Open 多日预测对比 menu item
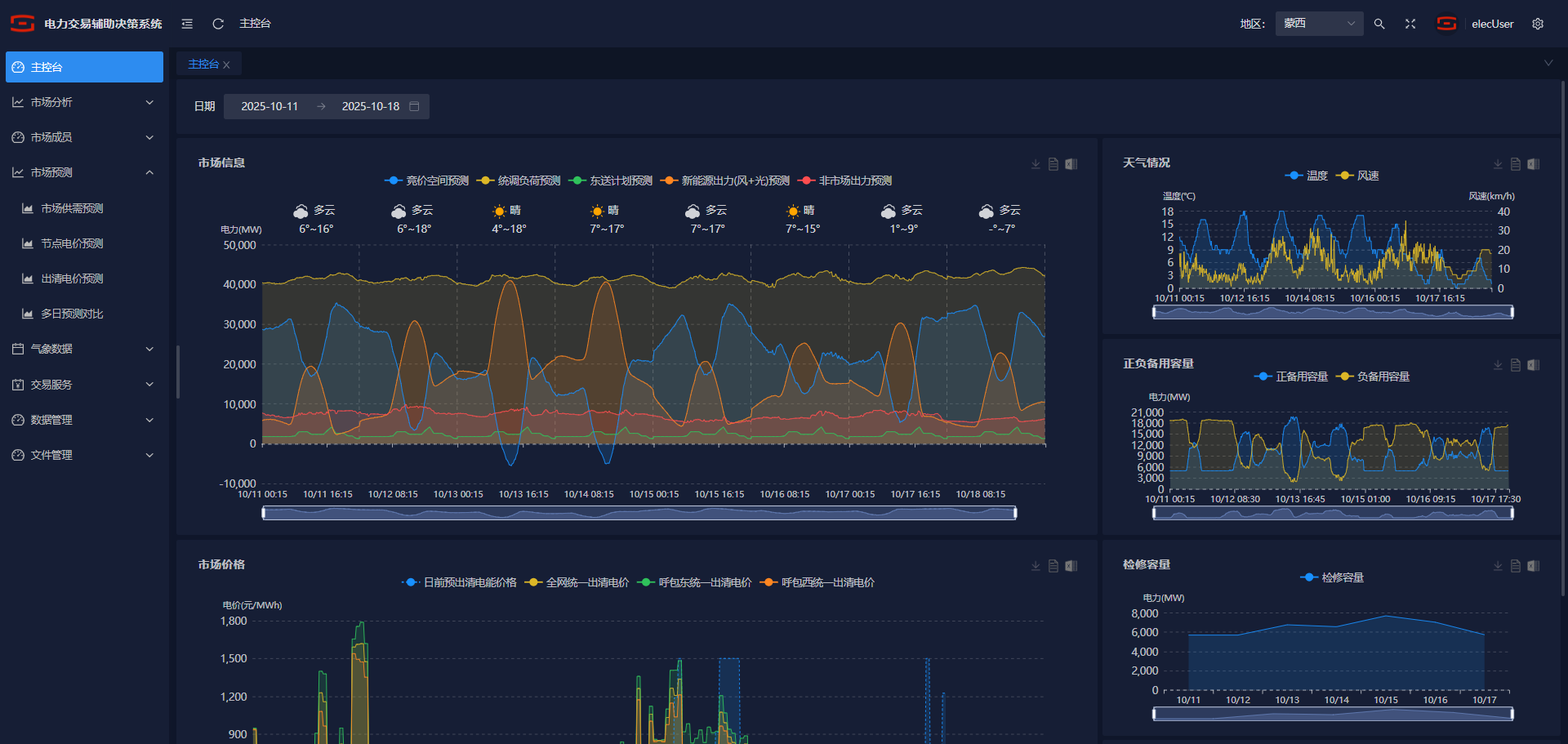Viewport: 1568px width, 744px height. coord(72,314)
